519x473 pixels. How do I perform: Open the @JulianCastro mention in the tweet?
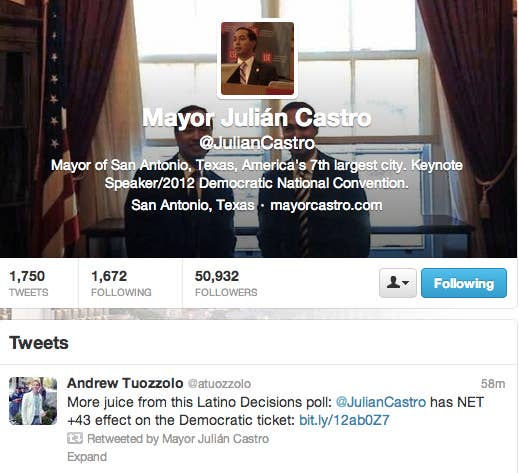tap(381, 402)
